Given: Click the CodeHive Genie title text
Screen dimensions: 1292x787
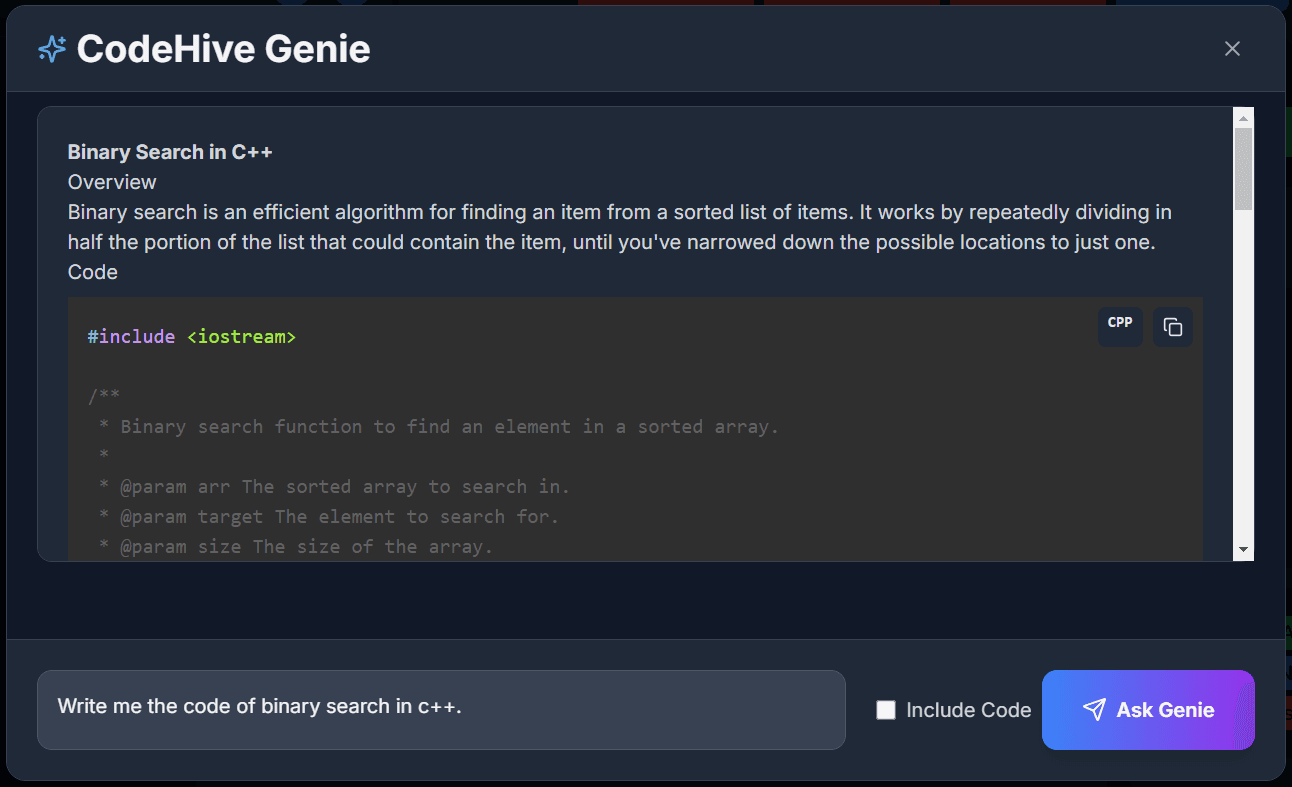Looking at the screenshot, I should point(223,49).
